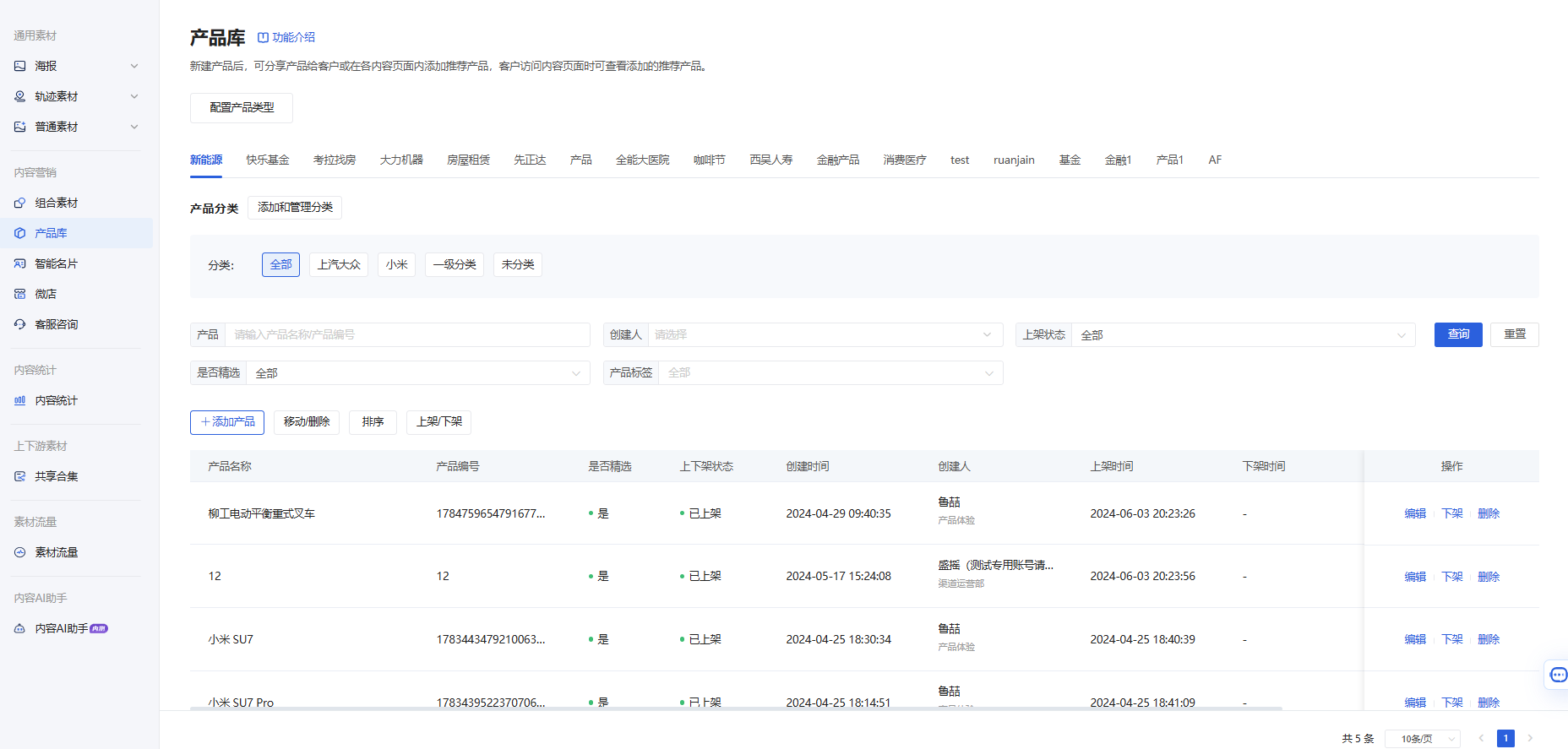Click the 功能介绍 book icon
The height and width of the screenshot is (749, 1568).
pyautogui.click(x=263, y=37)
